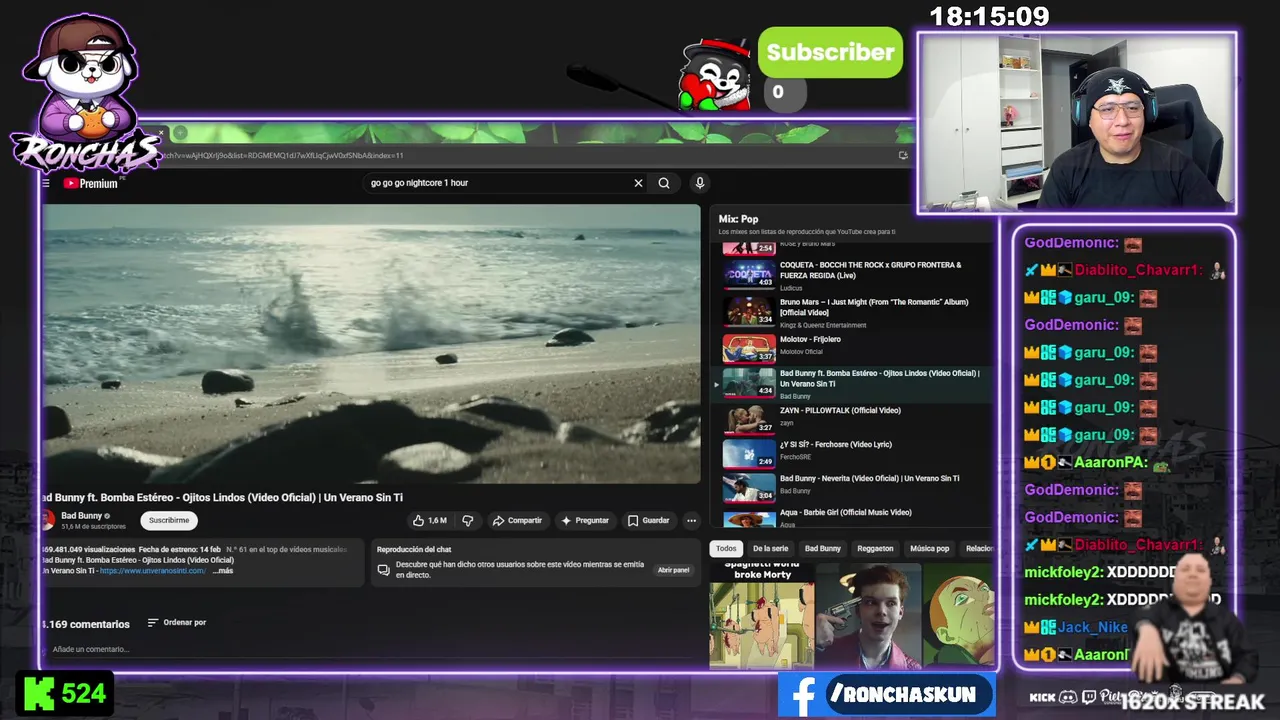The image size is (1280, 720).
Task: Select the Todos filter chip
Action: tap(726, 548)
